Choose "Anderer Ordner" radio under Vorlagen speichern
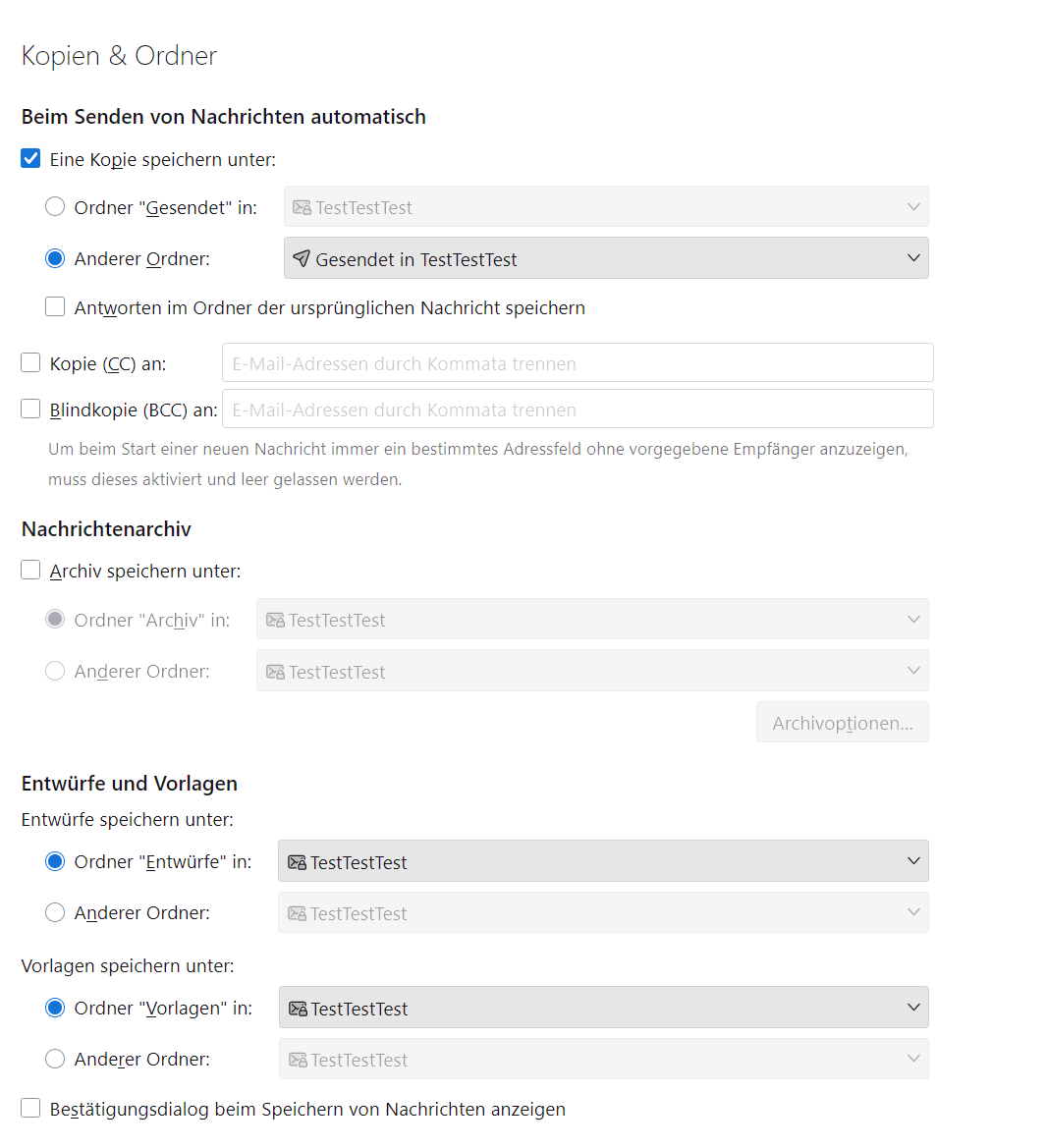The height and width of the screenshot is (1148, 1047). (56, 1059)
